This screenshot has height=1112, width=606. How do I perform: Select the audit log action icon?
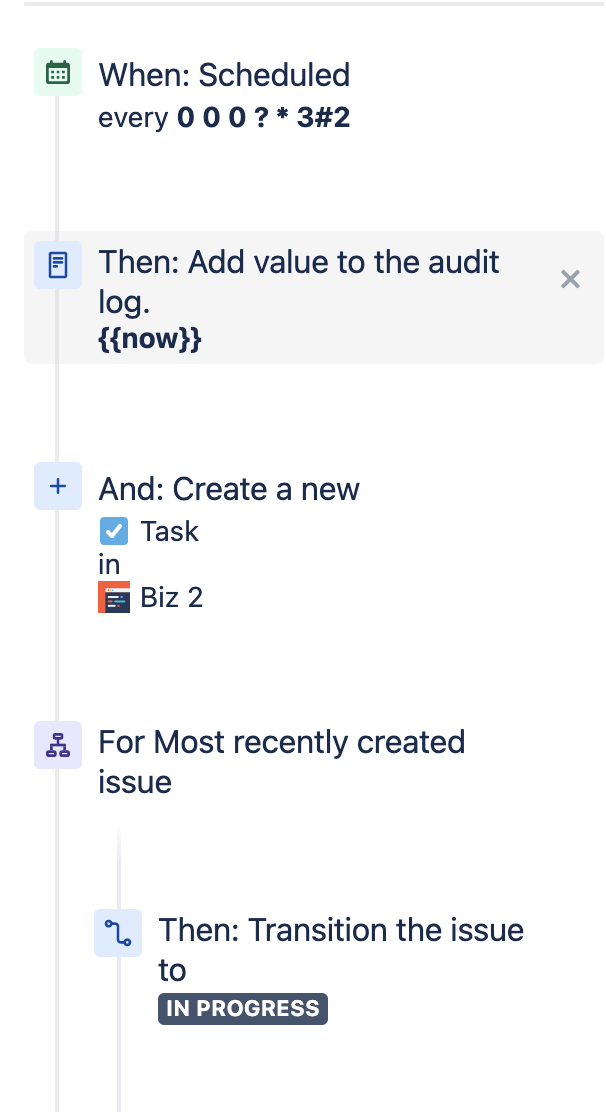click(57, 265)
